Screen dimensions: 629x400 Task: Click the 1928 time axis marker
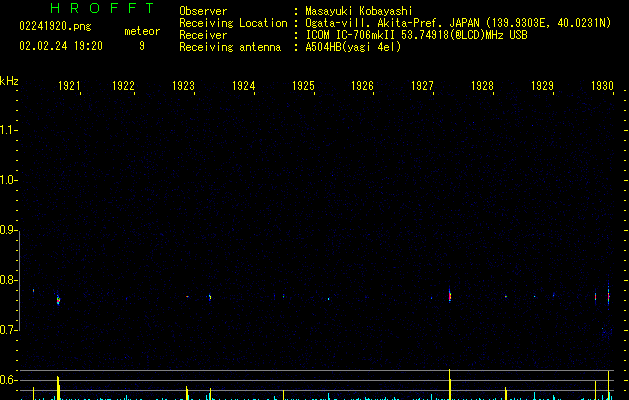(x=482, y=86)
